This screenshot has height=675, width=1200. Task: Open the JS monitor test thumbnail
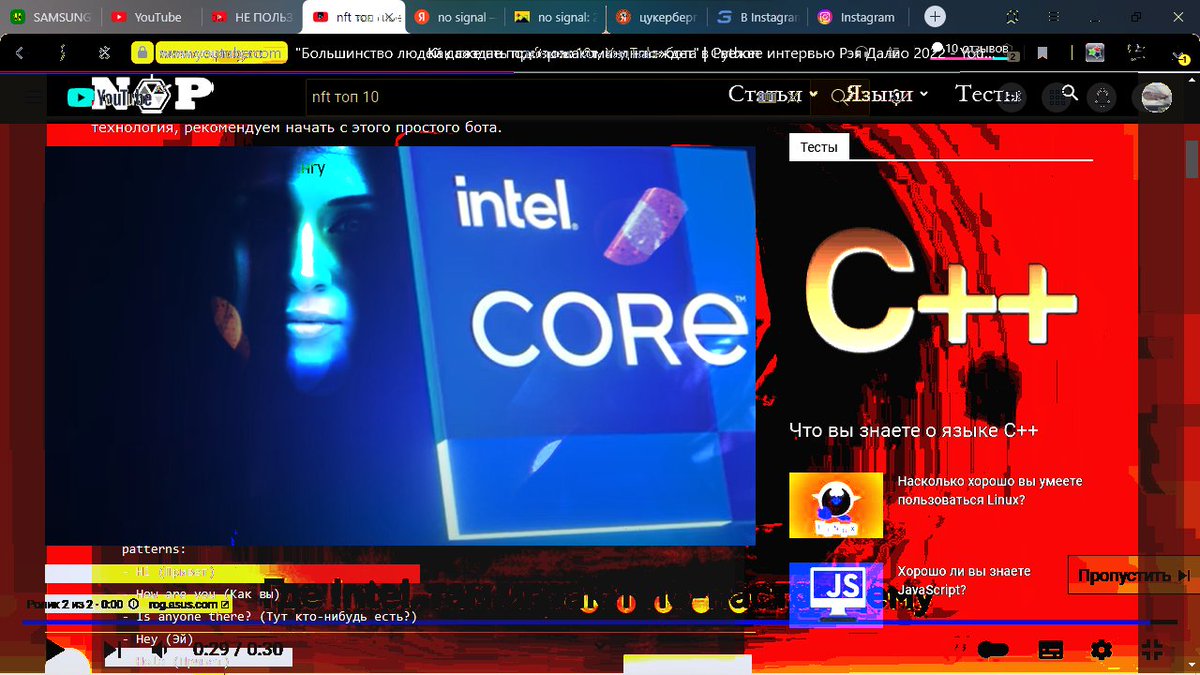[x=836, y=595]
